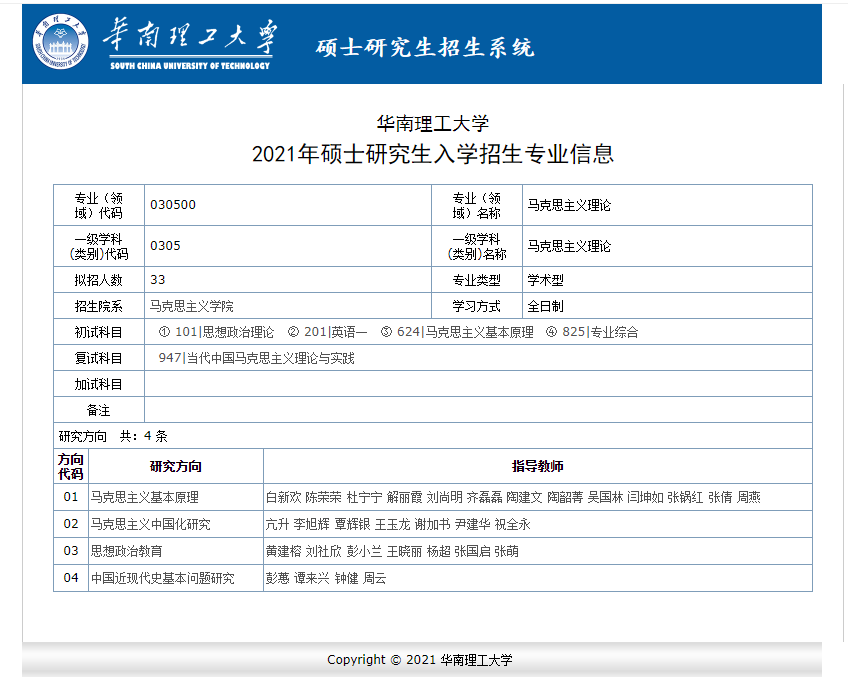Click the 复试科目 label cell
The image size is (848, 684).
99,358
